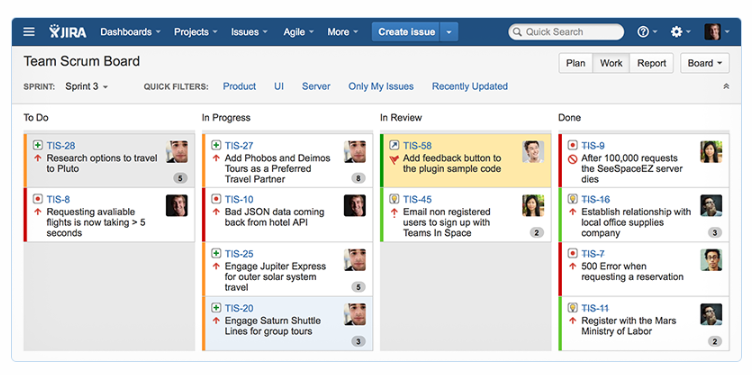752x375 pixels.
Task: Toggle the Recently Updated filter
Action: [x=470, y=86]
